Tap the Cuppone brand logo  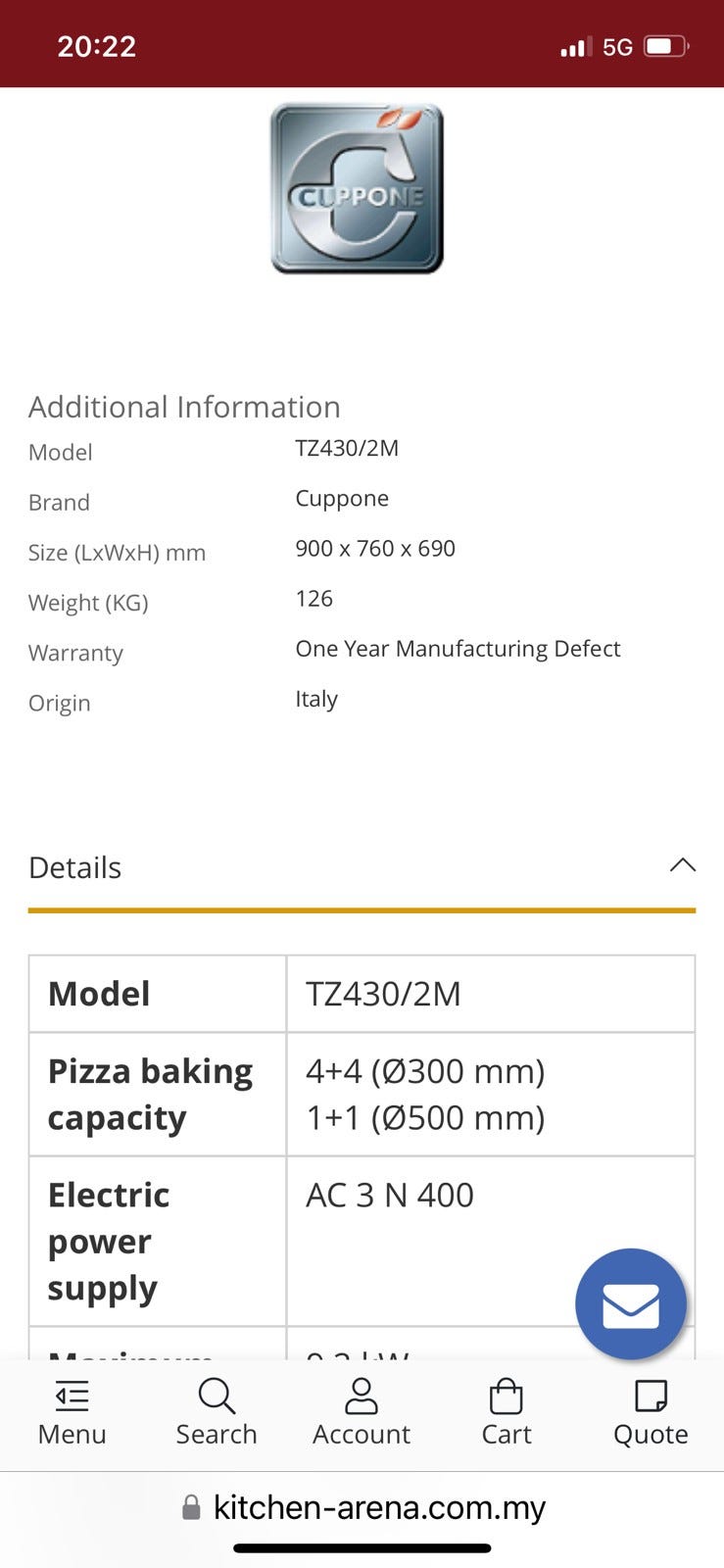click(357, 188)
